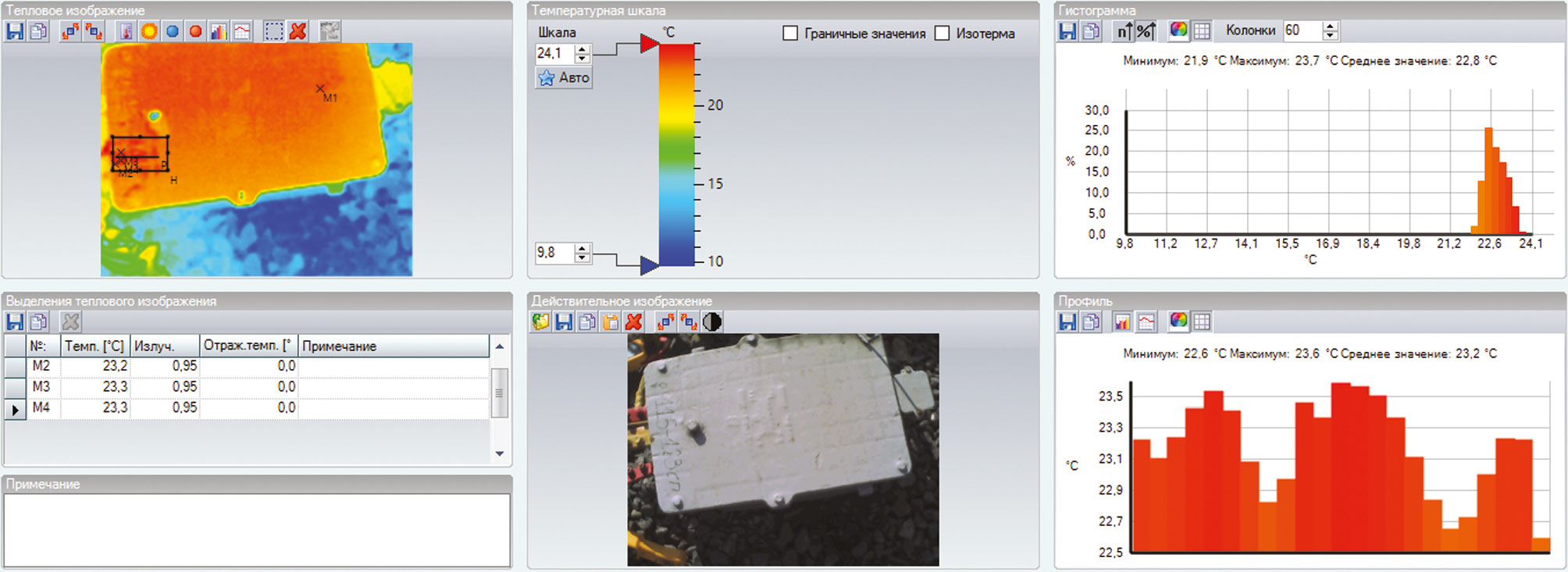
Task: Increase the upper scale value 24,1 stepper
Action: click(582, 49)
